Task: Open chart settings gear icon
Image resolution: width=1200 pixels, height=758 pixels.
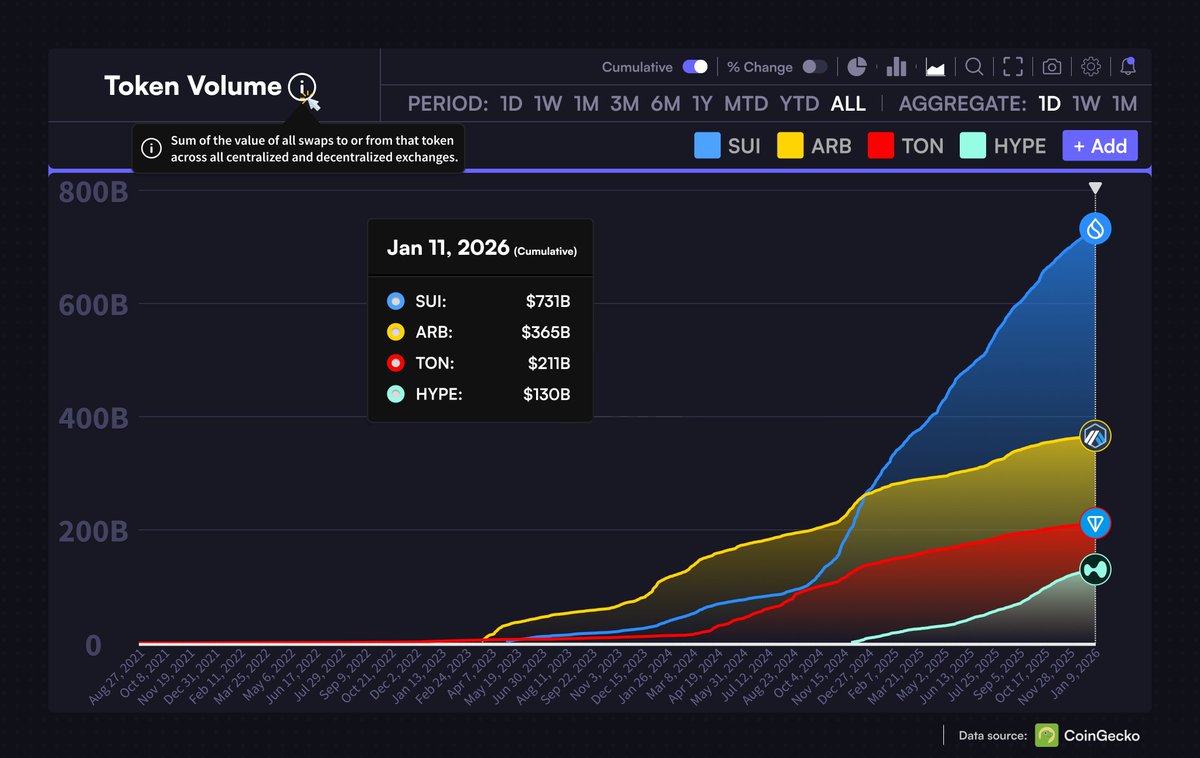Action: pyautogui.click(x=1091, y=67)
